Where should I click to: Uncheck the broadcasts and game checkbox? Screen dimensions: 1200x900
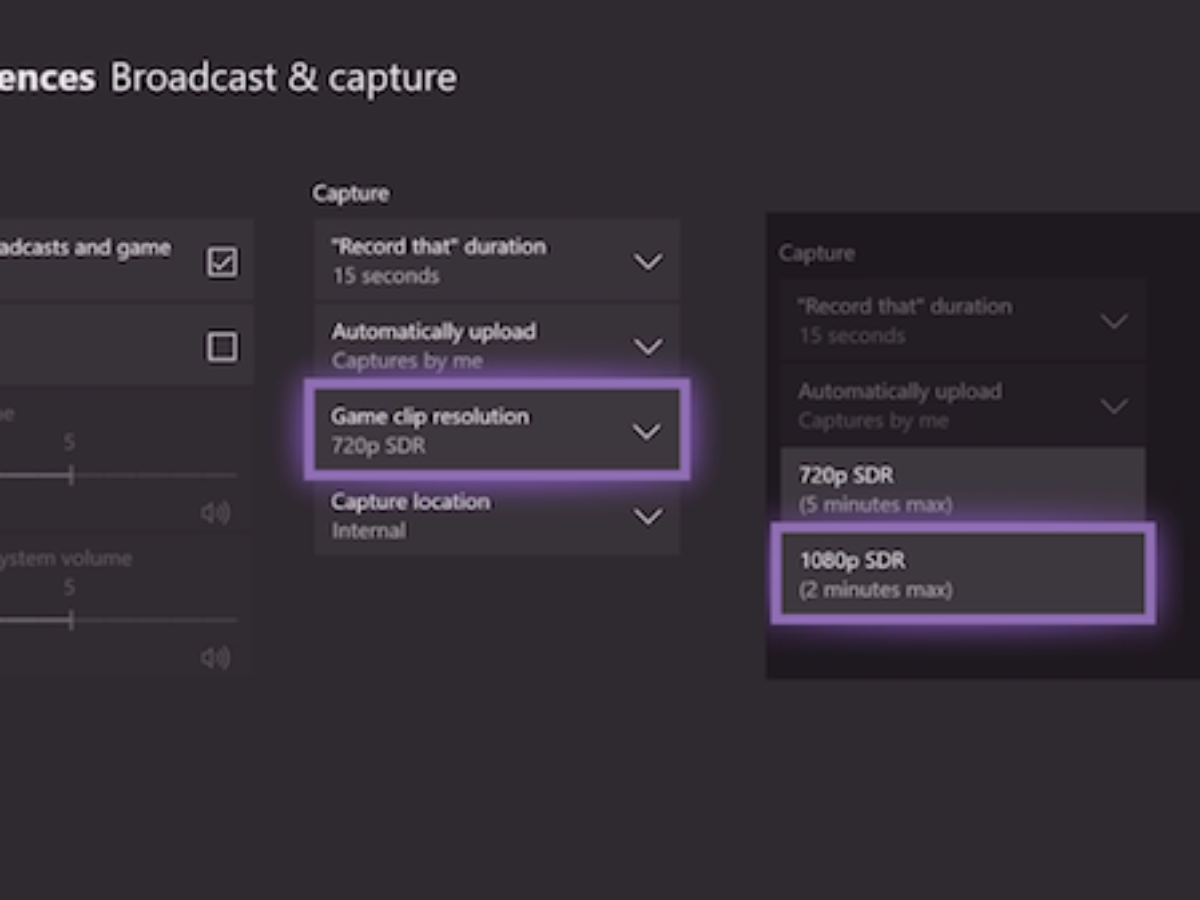point(222,262)
